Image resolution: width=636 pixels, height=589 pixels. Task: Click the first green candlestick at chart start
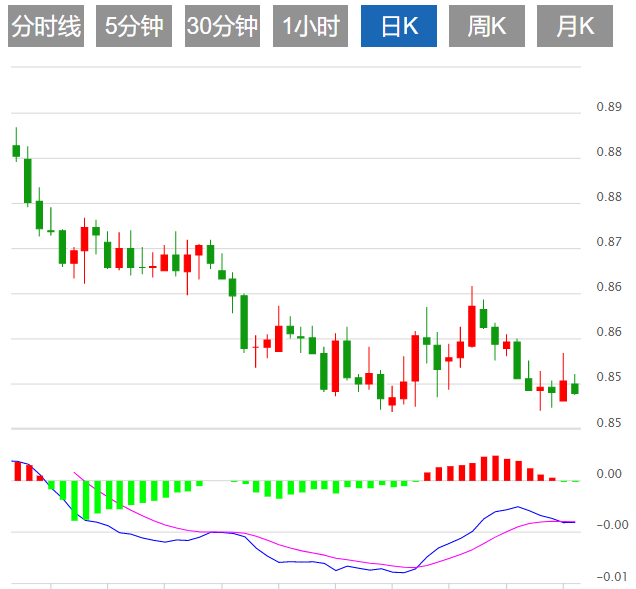pos(16,150)
